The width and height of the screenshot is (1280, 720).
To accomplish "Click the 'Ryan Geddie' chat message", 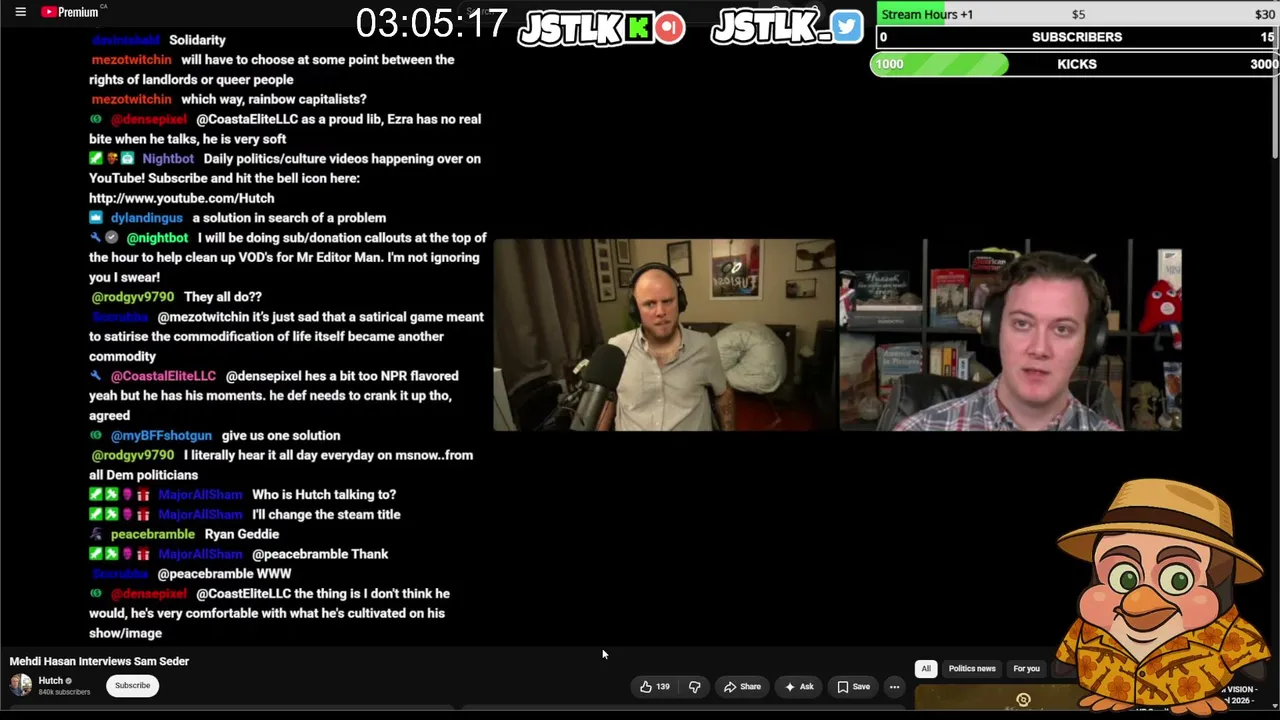I will click(x=242, y=534).
